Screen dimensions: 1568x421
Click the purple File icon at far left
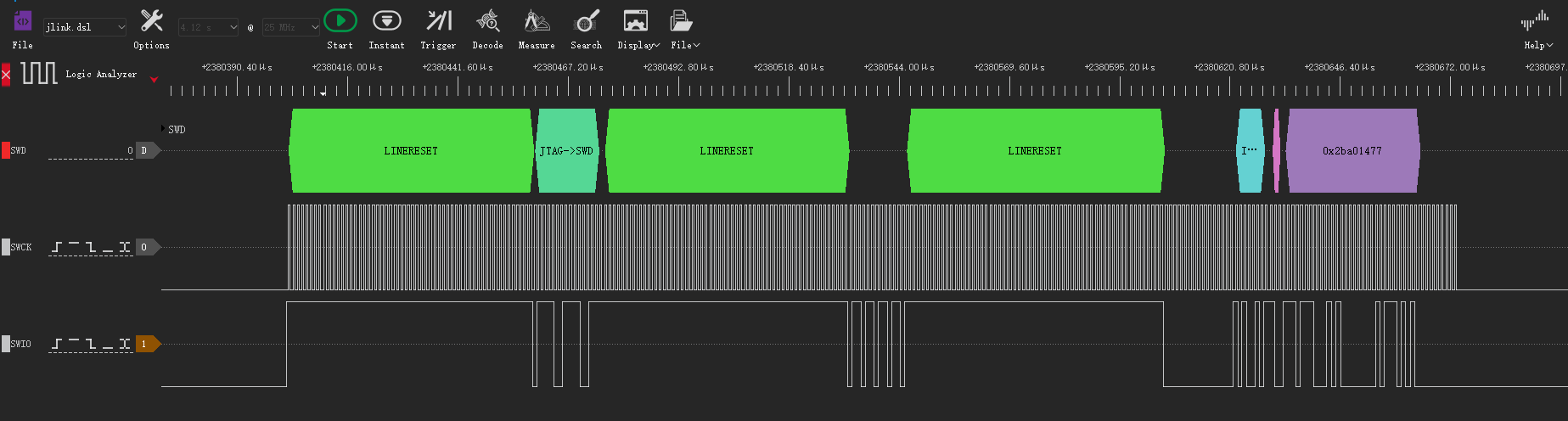tap(23, 21)
